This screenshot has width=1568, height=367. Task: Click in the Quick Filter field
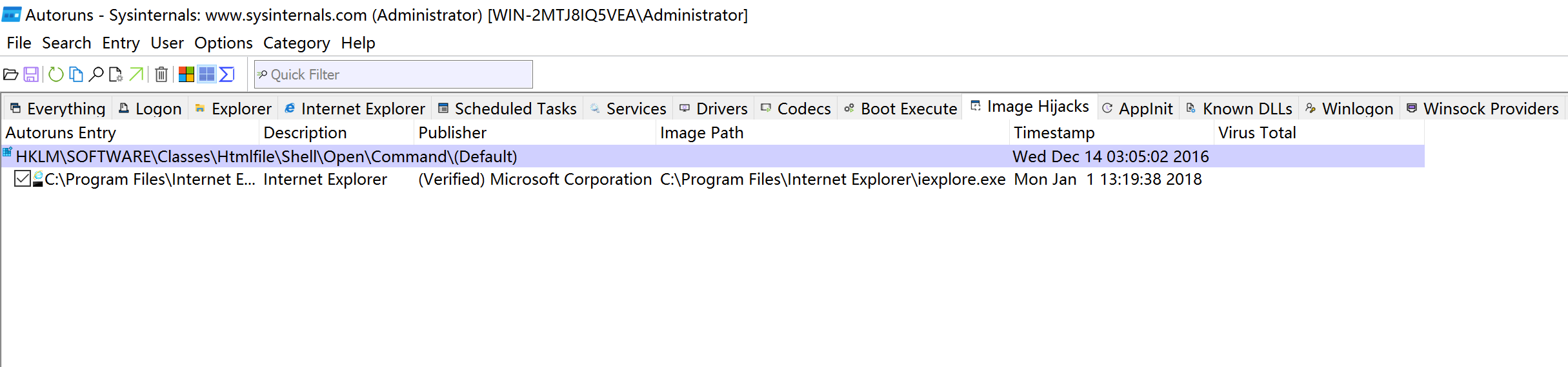coord(394,75)
